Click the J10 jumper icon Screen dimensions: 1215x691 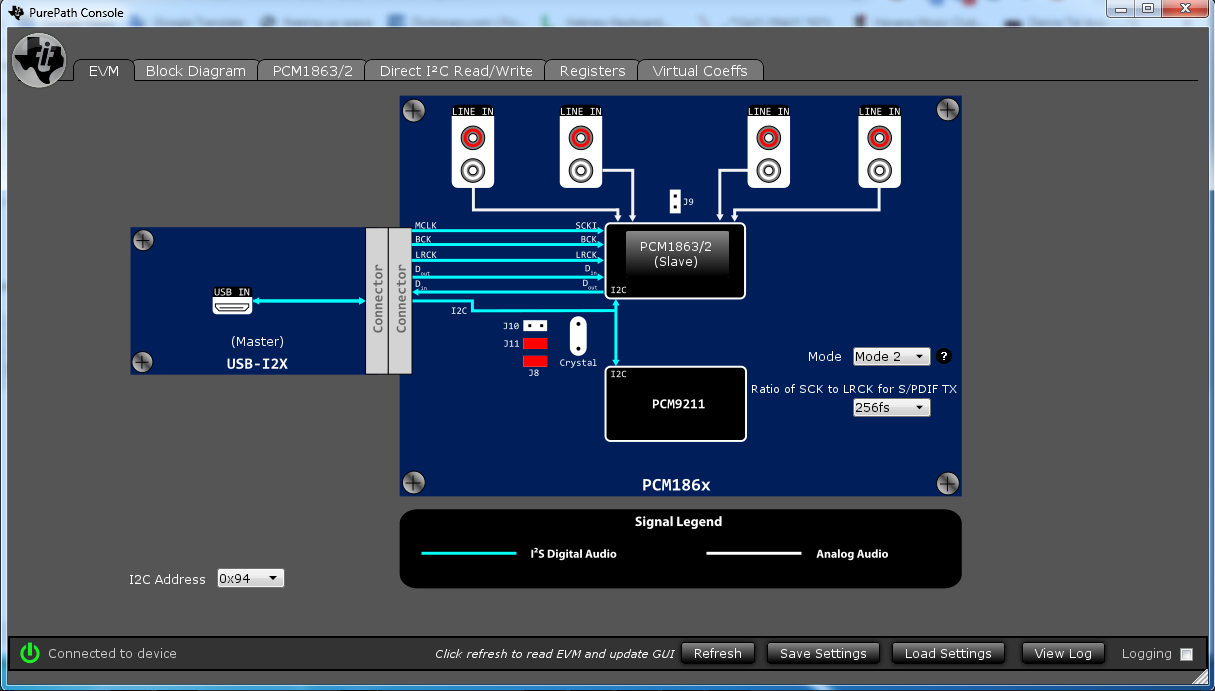(x=536, y=326)
